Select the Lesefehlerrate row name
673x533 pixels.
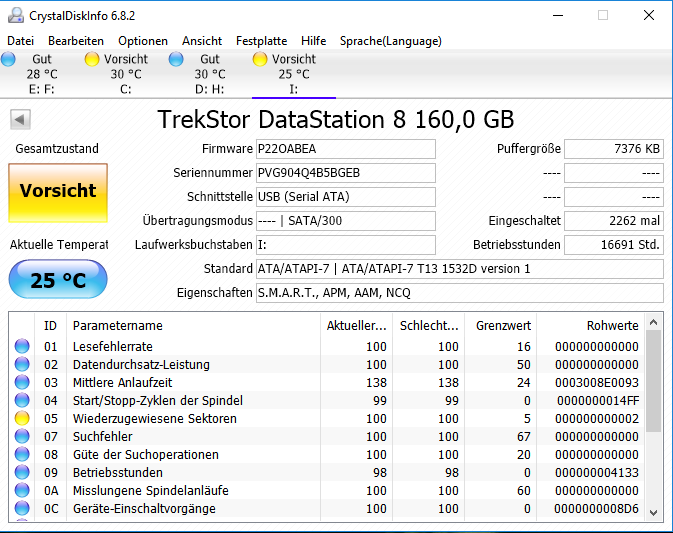point(113,346)
